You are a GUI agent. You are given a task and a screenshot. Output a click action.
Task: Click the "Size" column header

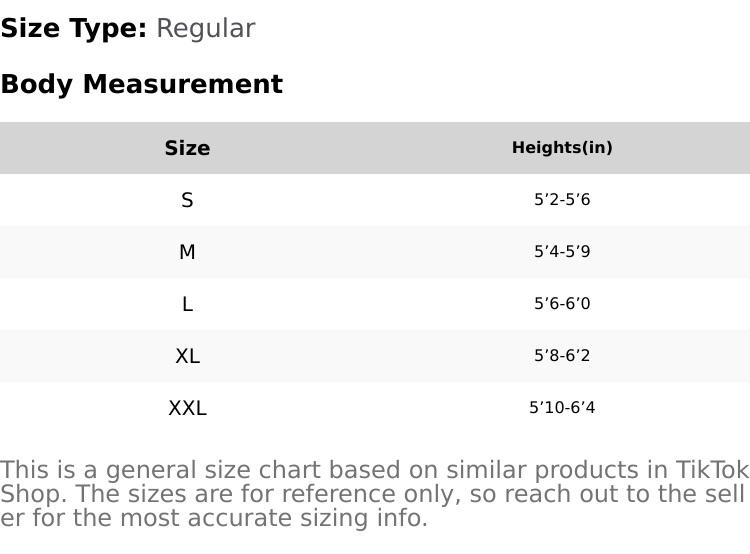[x=187, y=149]
